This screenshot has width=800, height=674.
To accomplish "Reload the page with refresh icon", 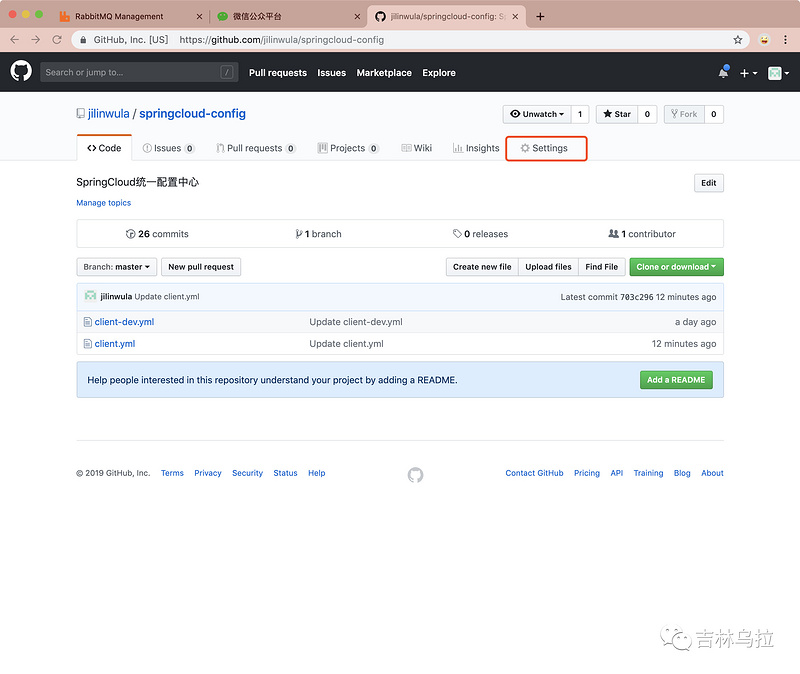I will point(57,40).
